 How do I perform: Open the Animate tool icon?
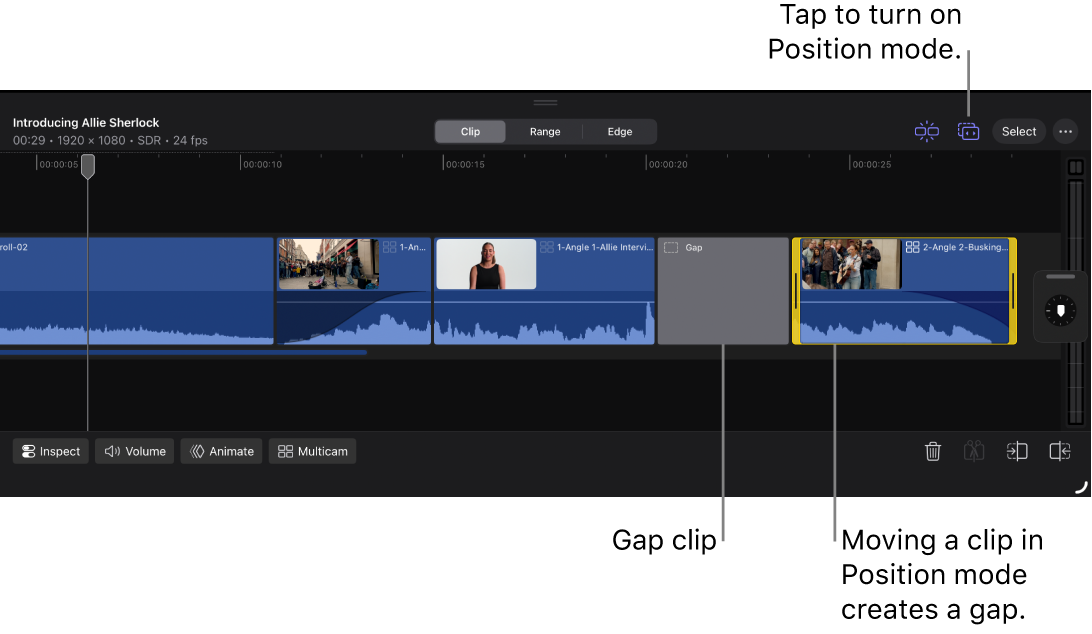point(221,451)
